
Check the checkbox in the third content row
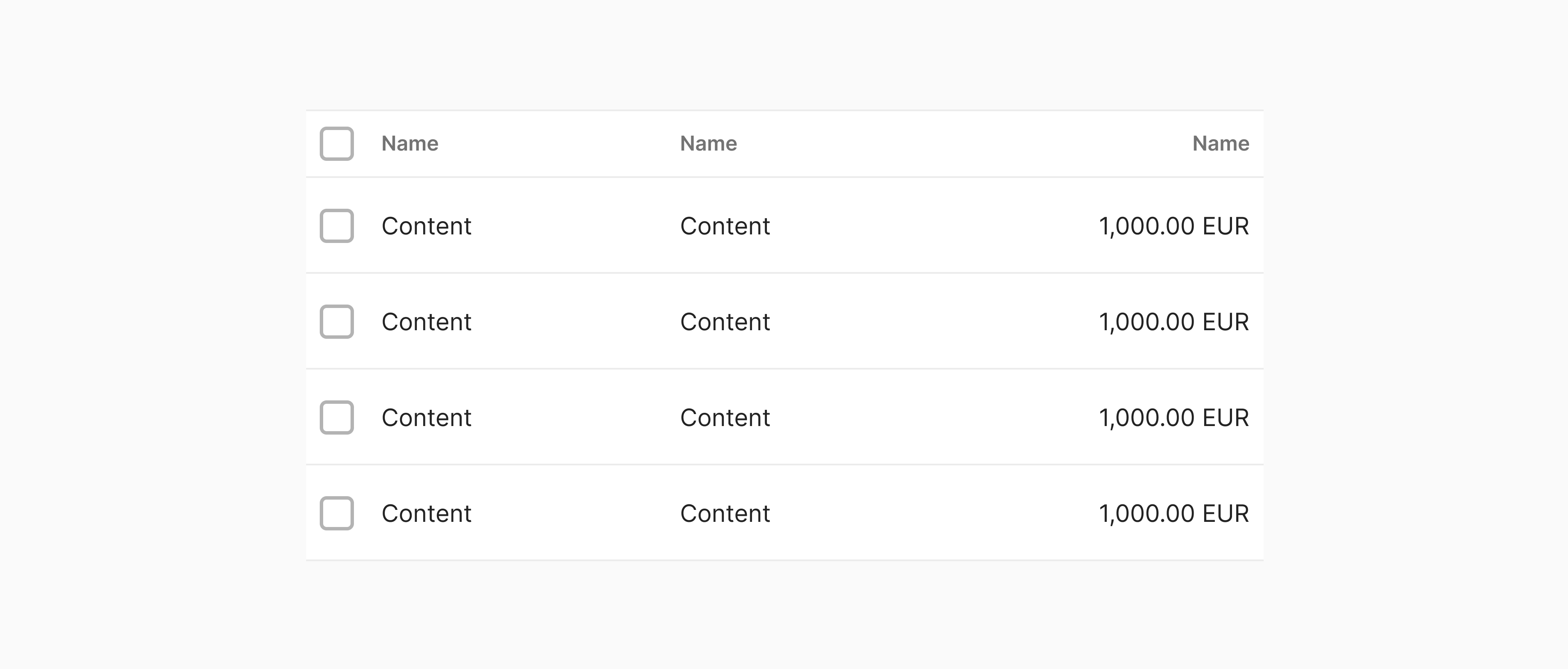[x=336, y=418]
